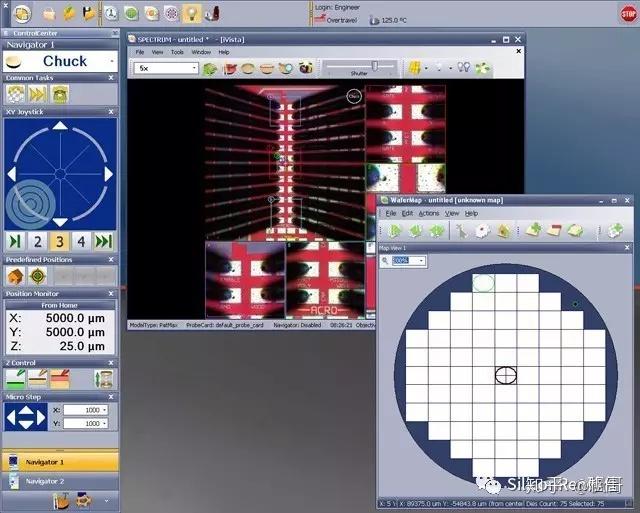640x513 pixels.
Task: Click the microscope icon in top toolbar
Action: point(212,13)
